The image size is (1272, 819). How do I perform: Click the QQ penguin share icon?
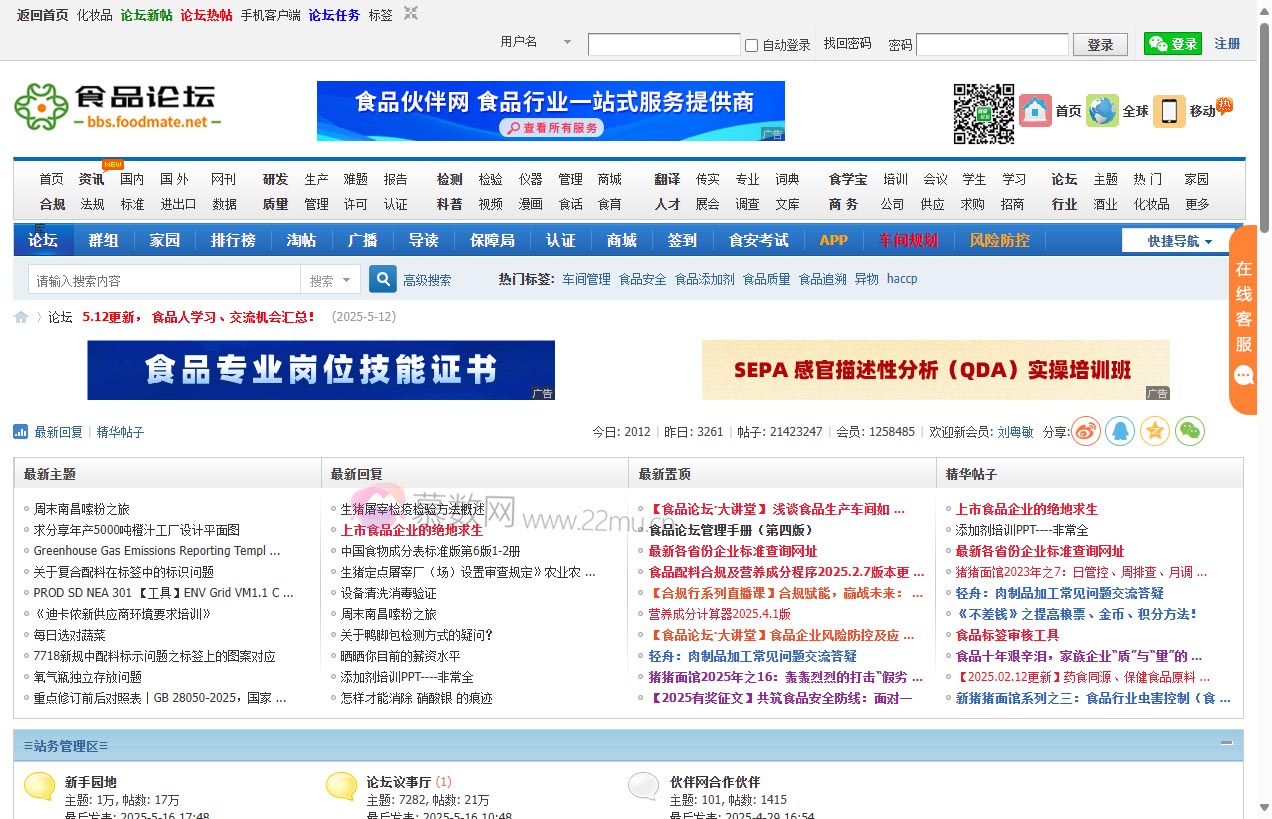(1120, 431)
